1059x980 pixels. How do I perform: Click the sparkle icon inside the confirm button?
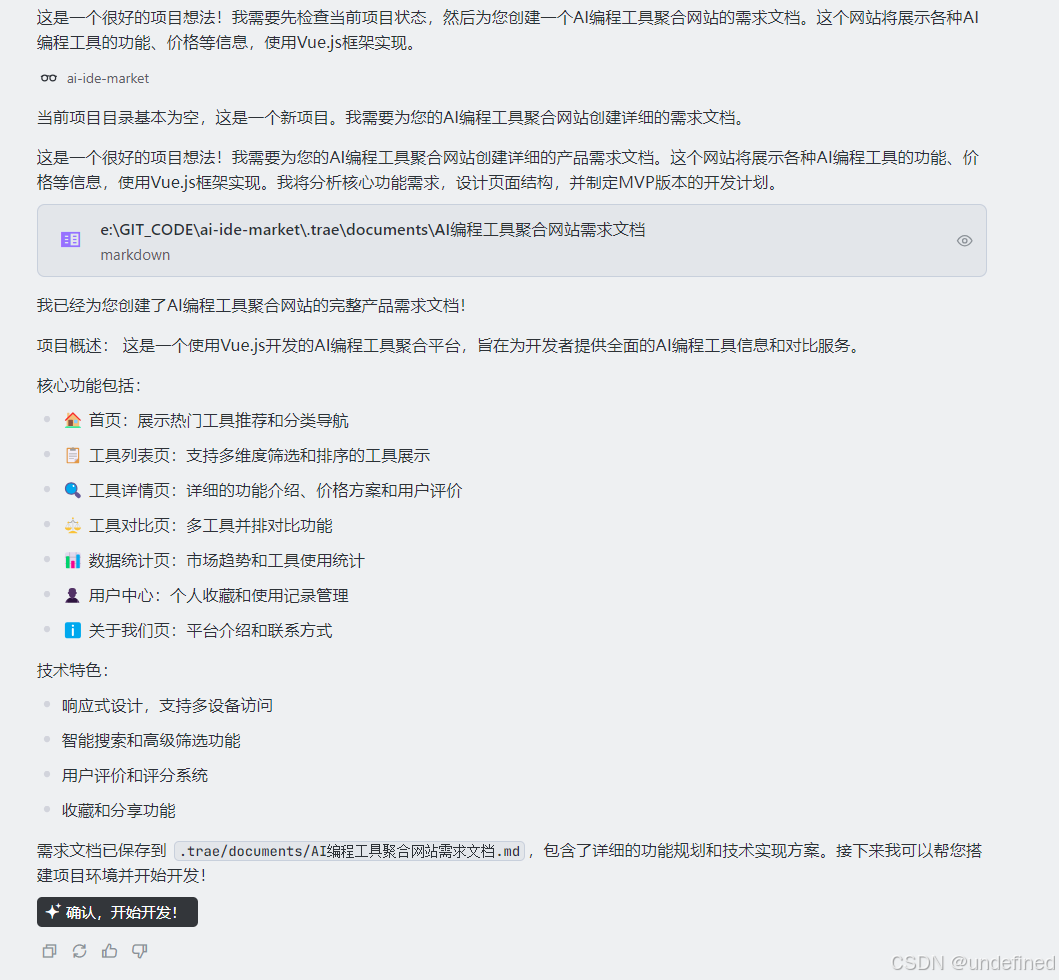53,912
